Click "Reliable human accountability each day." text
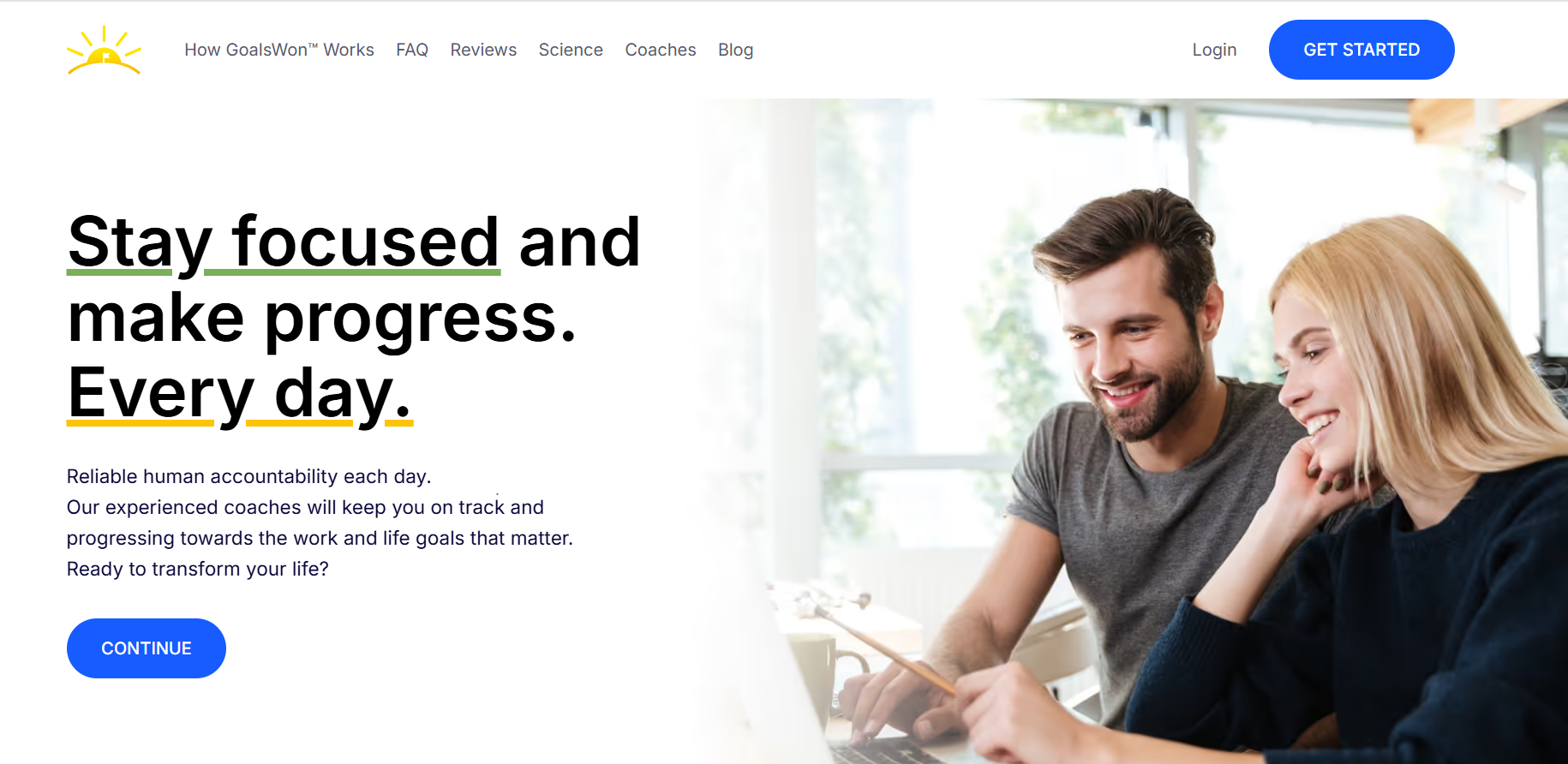 coord(249,476)
